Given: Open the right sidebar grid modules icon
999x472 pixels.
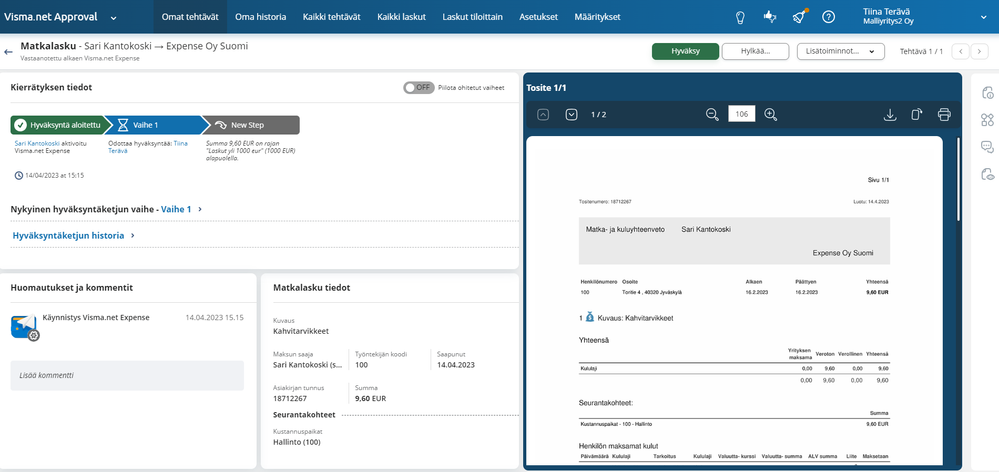Looking at the screenshot, I should 988,120.
